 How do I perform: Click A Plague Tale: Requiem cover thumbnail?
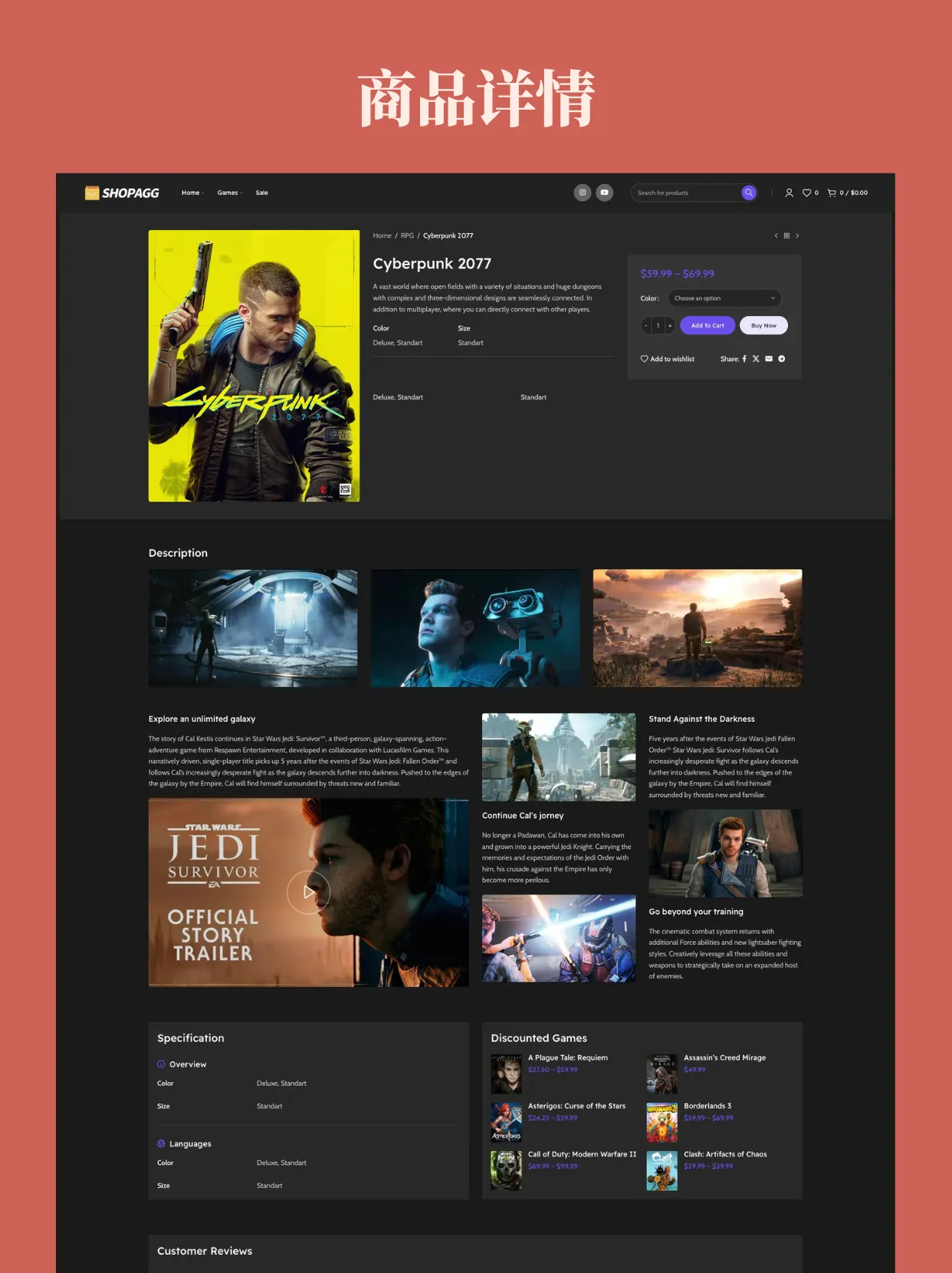click(506, 1074)
